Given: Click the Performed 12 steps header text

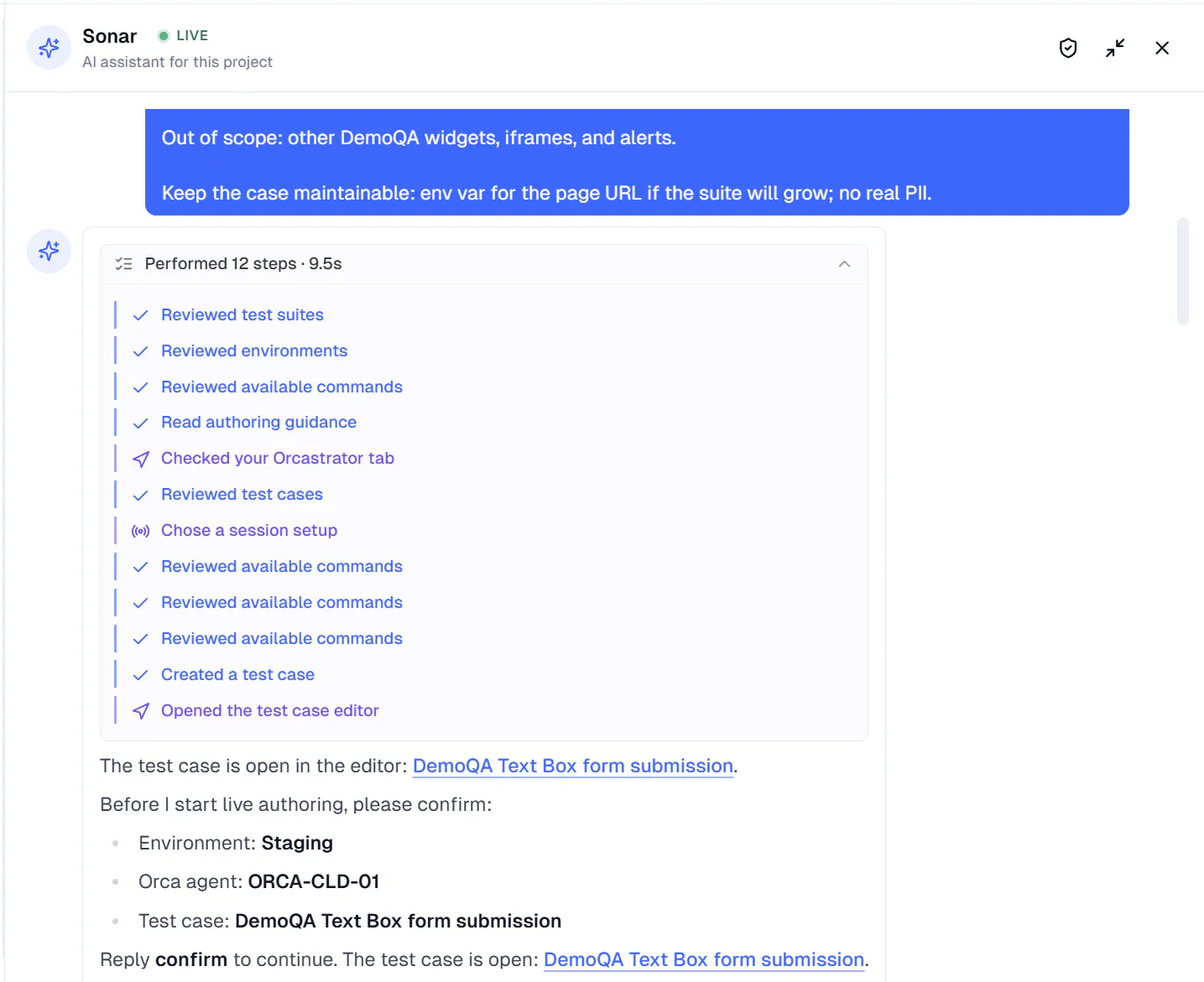Looking at the screenshot, I should [243, 263].
